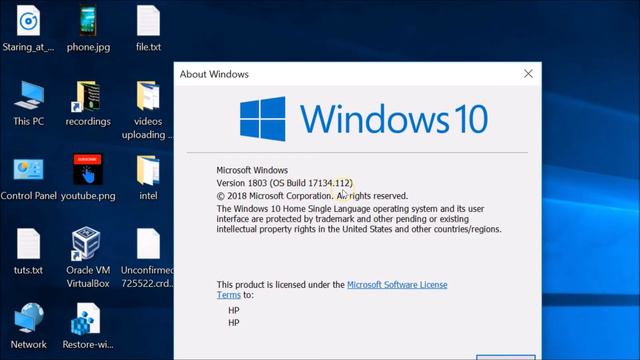640x360 pixels.
Task: Open This PC desktop icon
Action: (28, 95)
